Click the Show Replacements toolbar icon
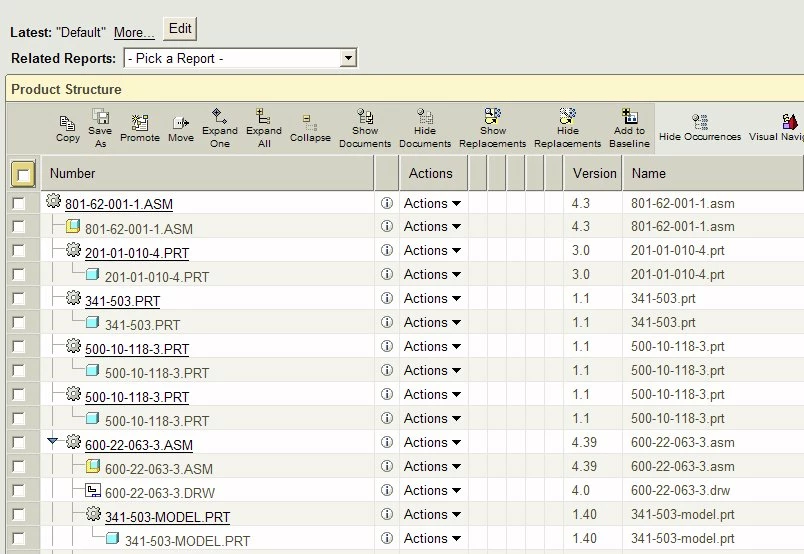 coord(493,116)
